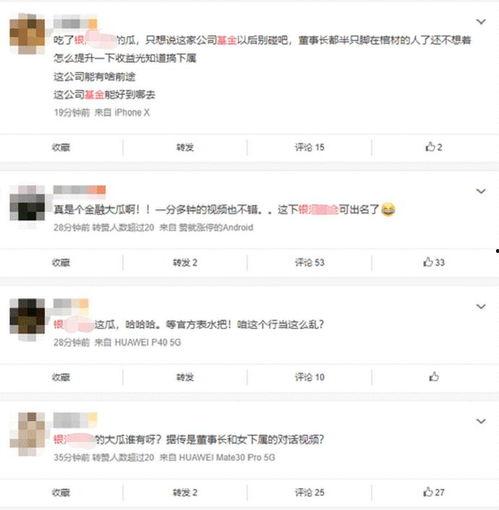The image size is (499, 510).
Task: Open avatar of the 金融大瓜 post author
Action: pos(27,203)
